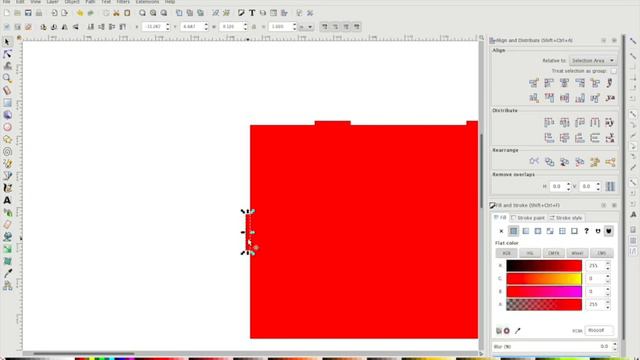Screen dimensions: 640x360
Task: Open the Extensions menu
Action: 147,2
